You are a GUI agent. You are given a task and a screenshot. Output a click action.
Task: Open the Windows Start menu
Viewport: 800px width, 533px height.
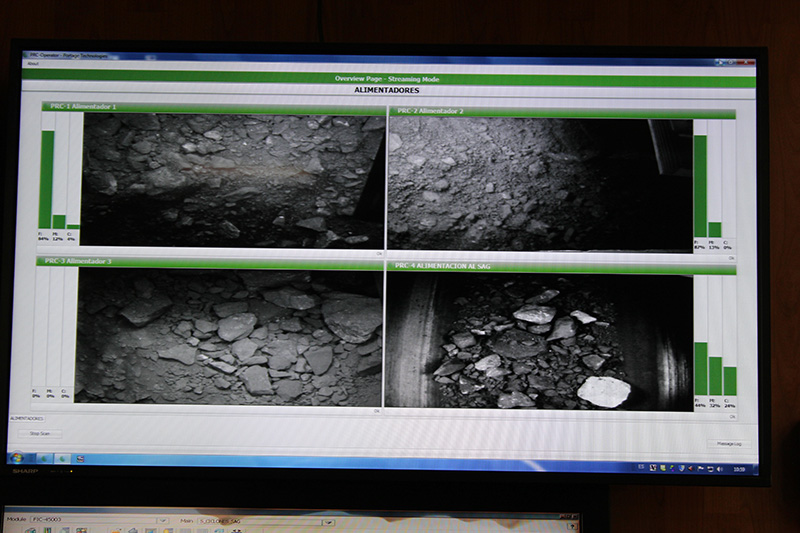[x=17, y=456]
